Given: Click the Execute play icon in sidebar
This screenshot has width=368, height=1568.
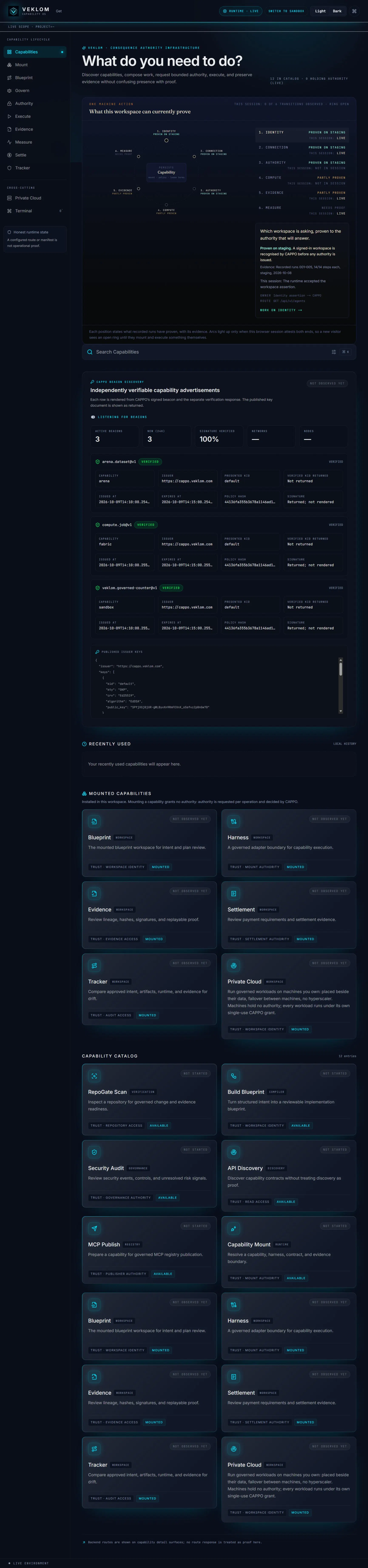Looking at the screenshot, I should click(x=9, y=116).
